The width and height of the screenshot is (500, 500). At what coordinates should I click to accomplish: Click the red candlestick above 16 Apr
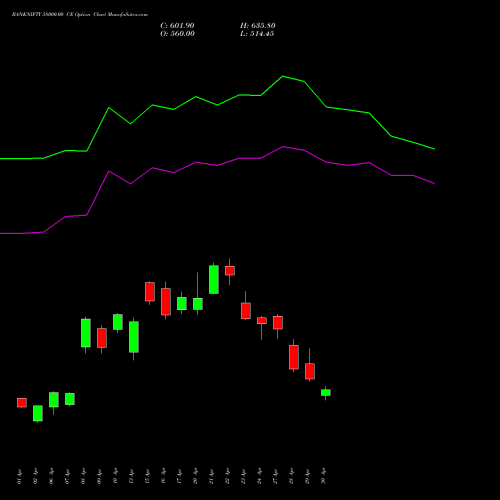coord(166,302)
